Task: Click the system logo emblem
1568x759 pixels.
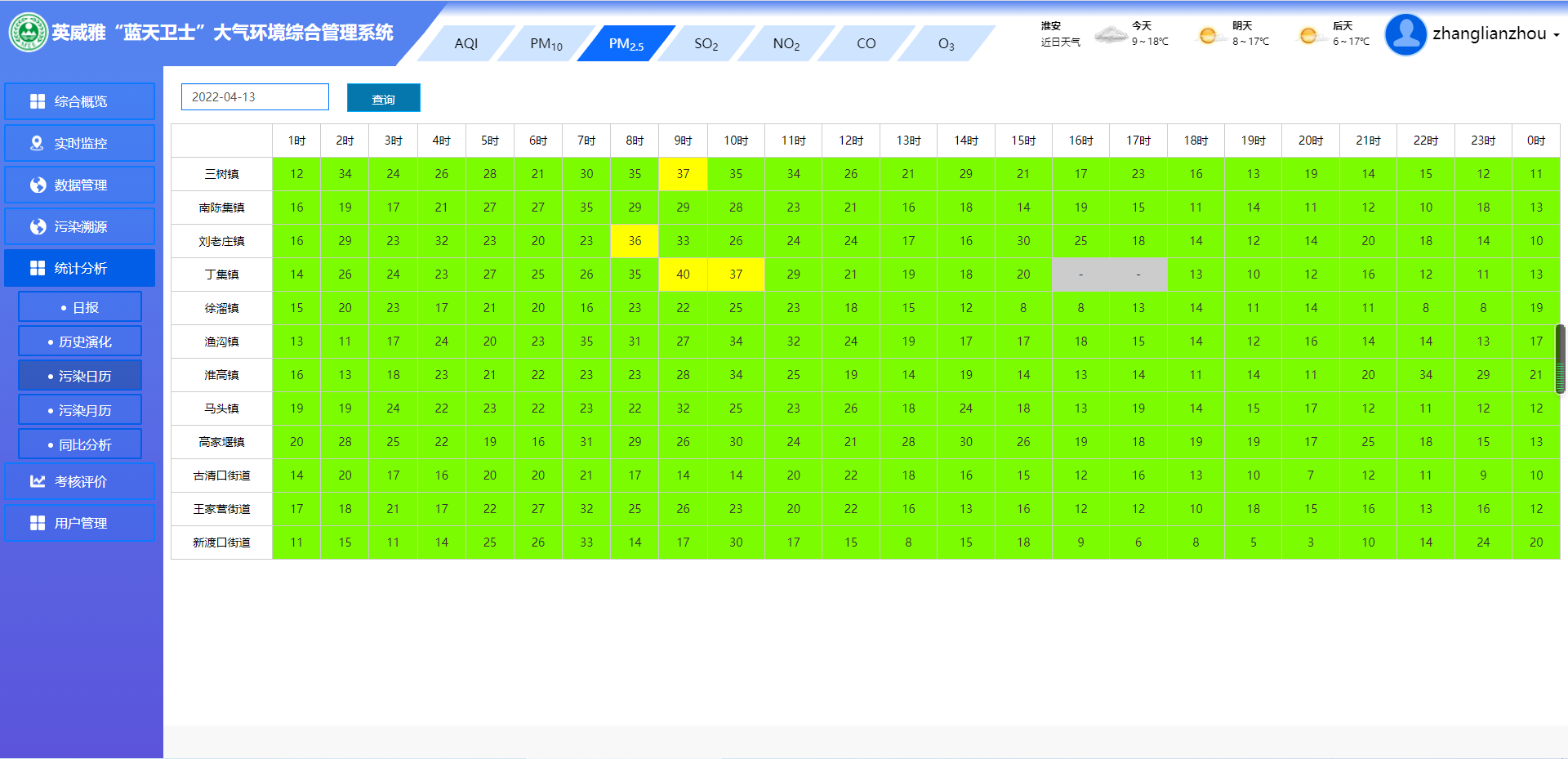Action: coord(28,33)
